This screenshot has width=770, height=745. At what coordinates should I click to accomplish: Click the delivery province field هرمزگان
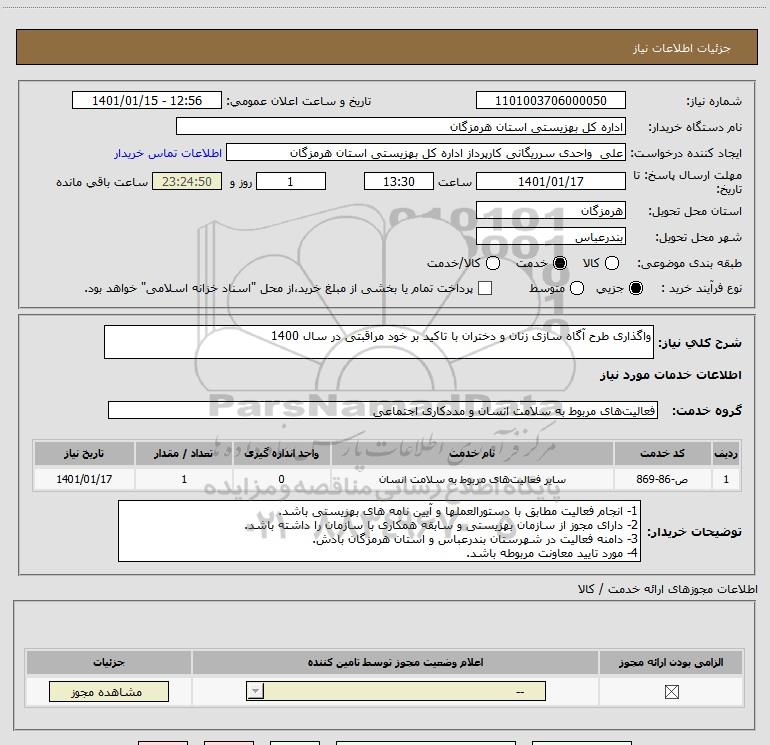tap(550, 211)
